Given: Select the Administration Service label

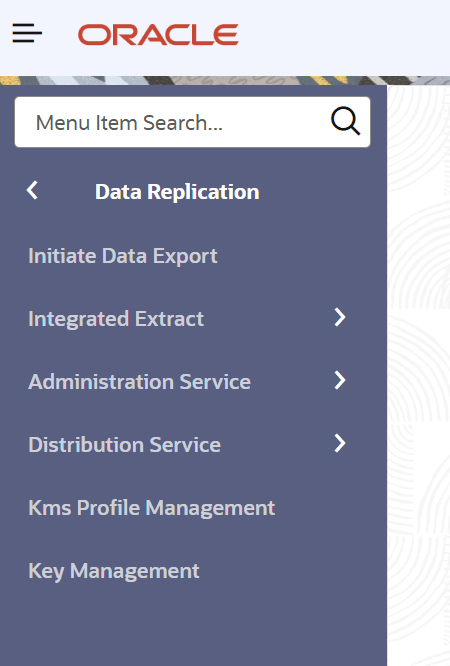Looking at the screenshot, I should click(139, 382).
